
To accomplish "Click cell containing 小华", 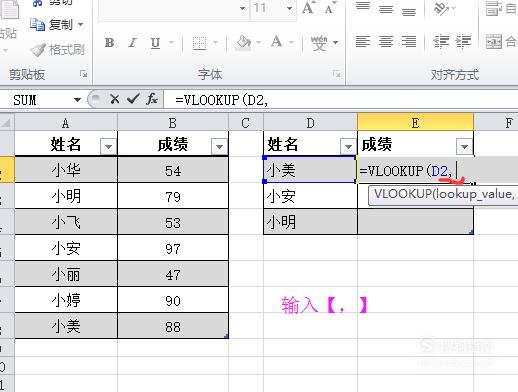I will (x=66, y=170).
